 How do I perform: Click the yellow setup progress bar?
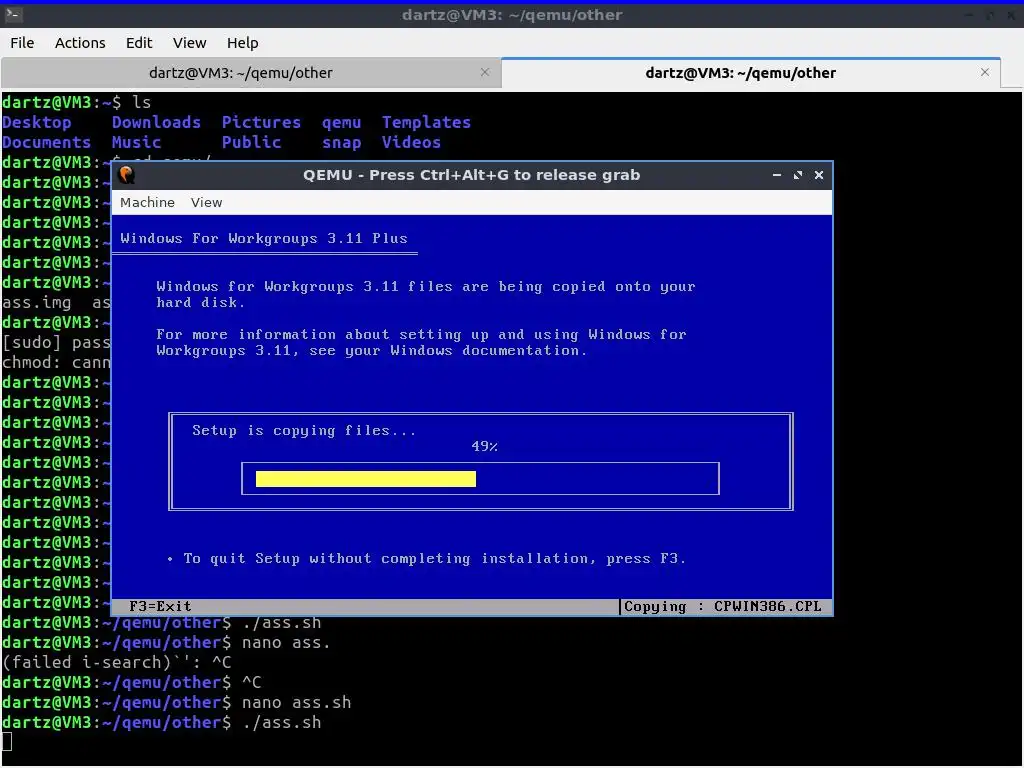pos(366,479)
